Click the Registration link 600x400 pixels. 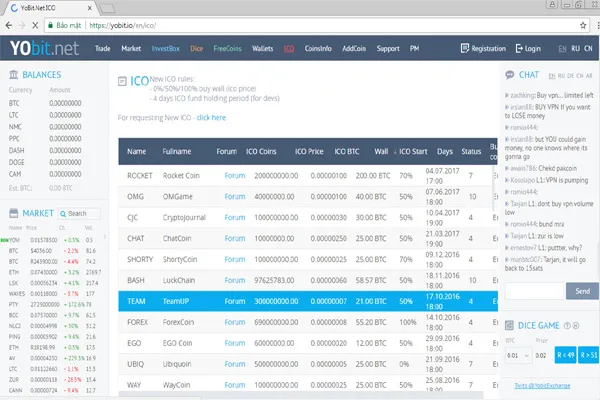[483, 49]
